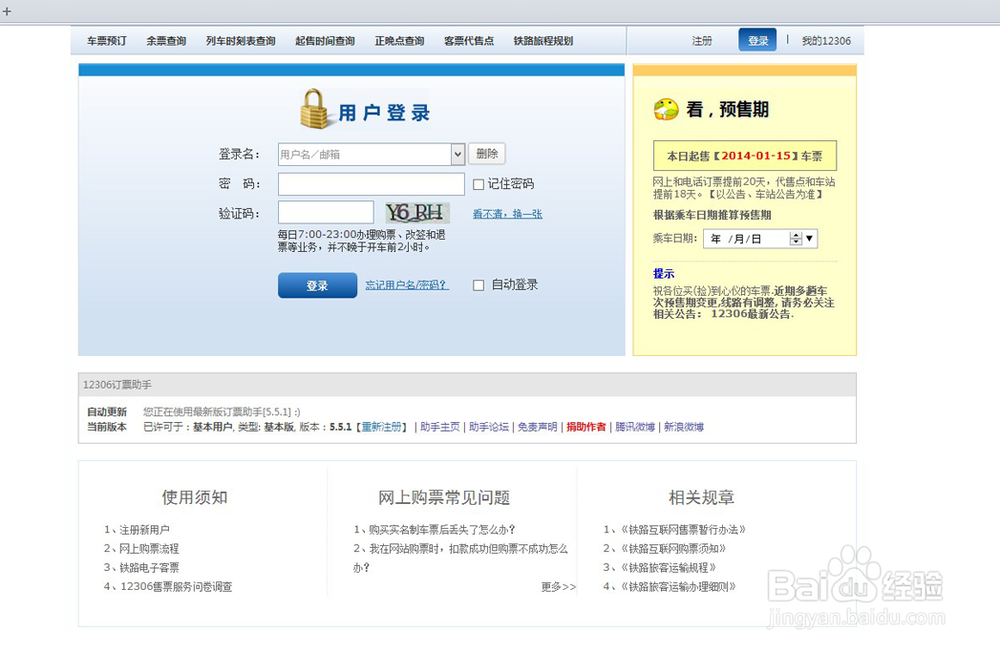The width and height of the screenshot is (1000, 652).
Task: Click the mascot icon beside 看，预售期
Action: pos(666,109)
